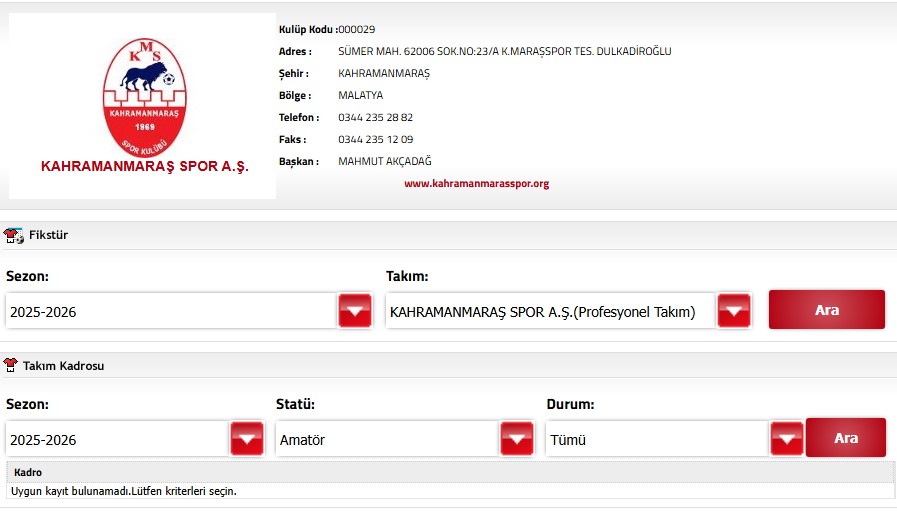Select the Fikstür Sezon 2025-2026 field
The width and height of the screenshot is (897, 512).
(x=171, y=311)
